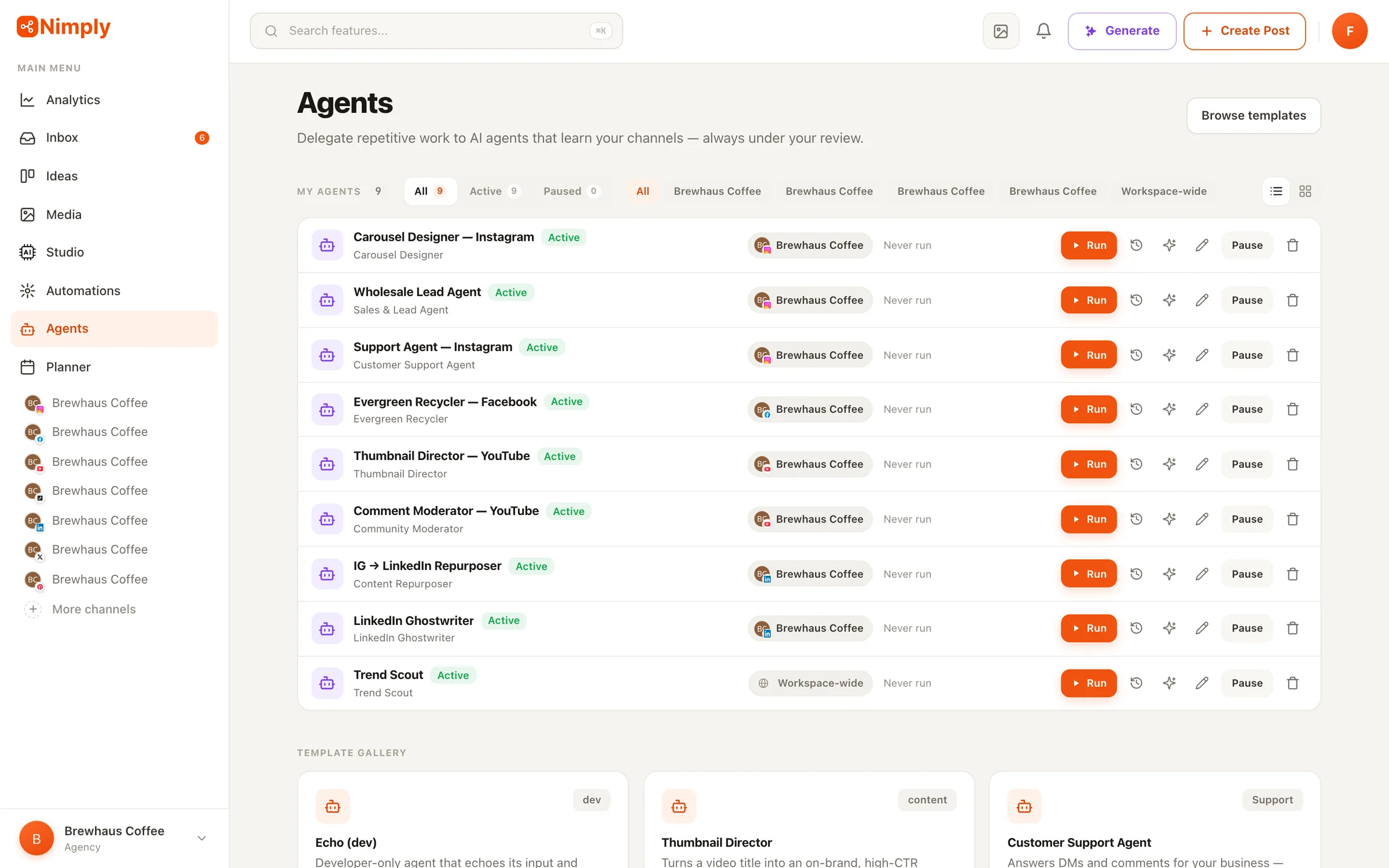Open the media library icon in top bar

point(1001,31)
